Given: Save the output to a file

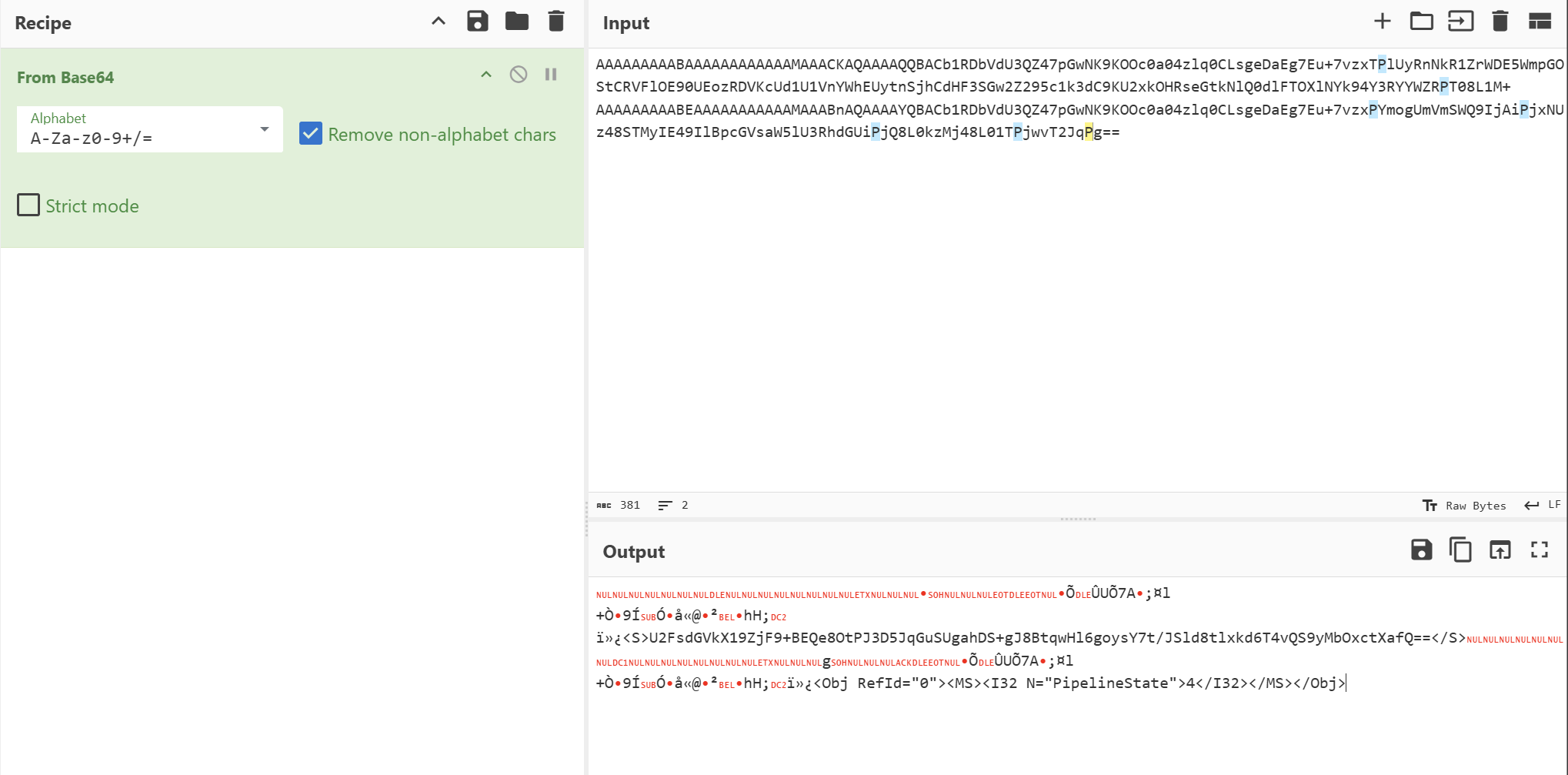Looking at the screenshot, I should [1421, 550].
